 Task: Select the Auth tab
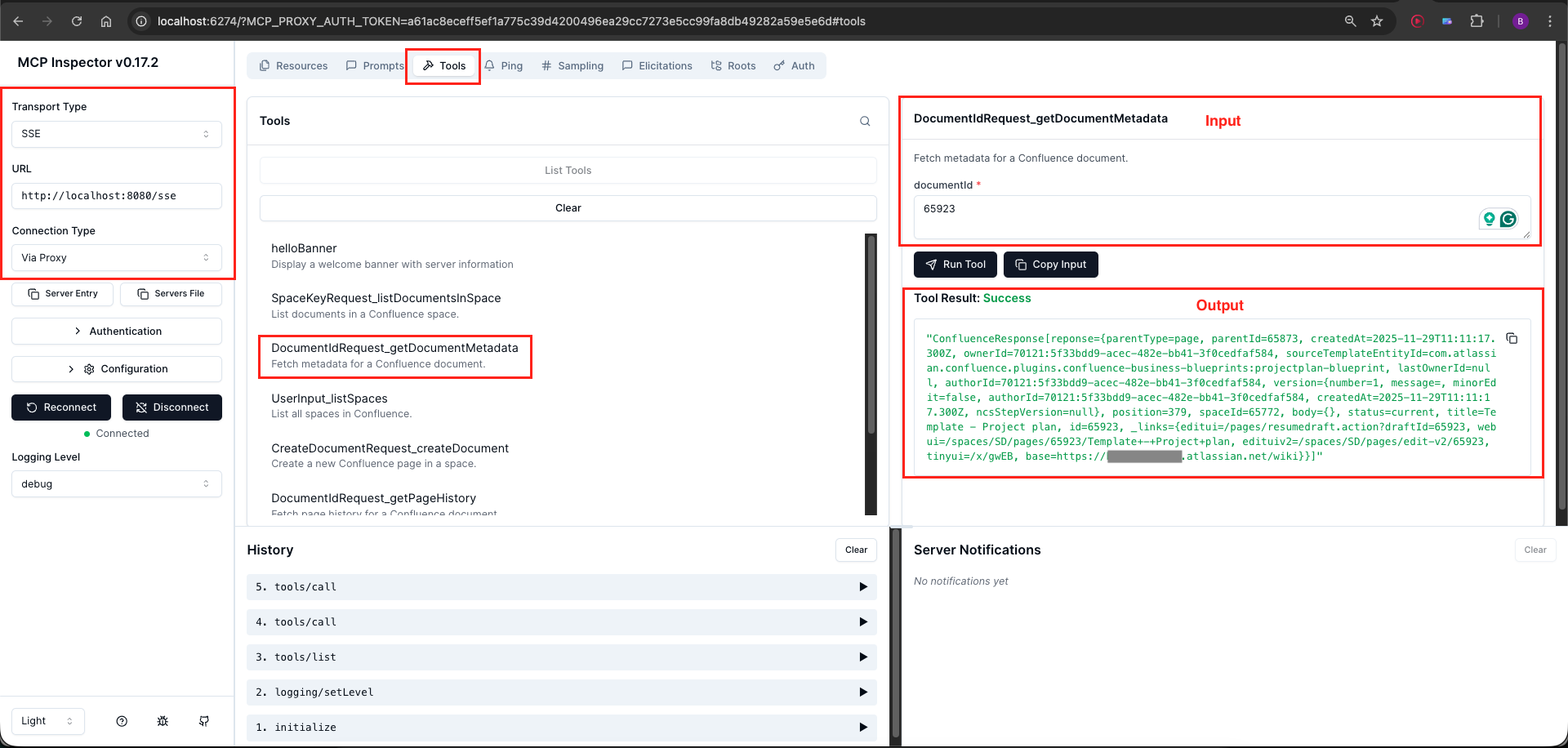793,65
